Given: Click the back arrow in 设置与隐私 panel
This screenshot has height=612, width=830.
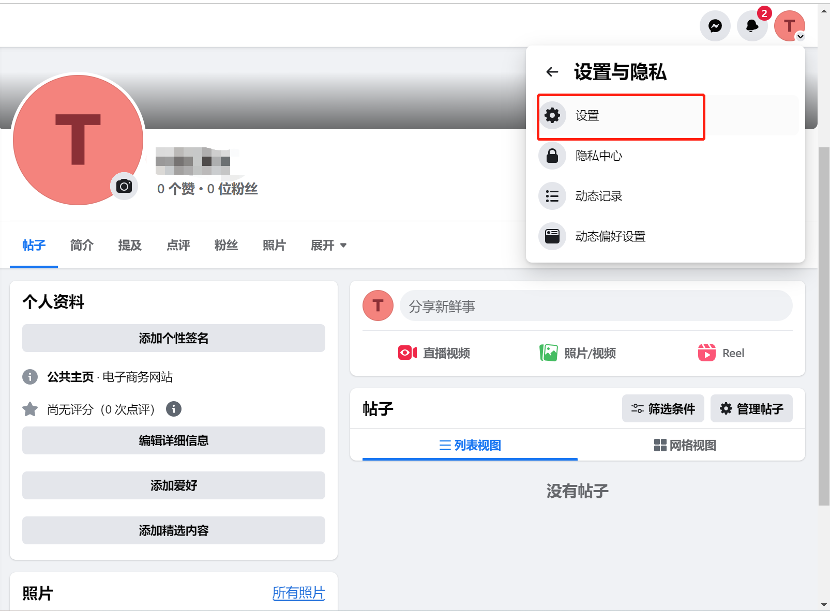Looking at the screenshot, I should (x=551, y=71).
